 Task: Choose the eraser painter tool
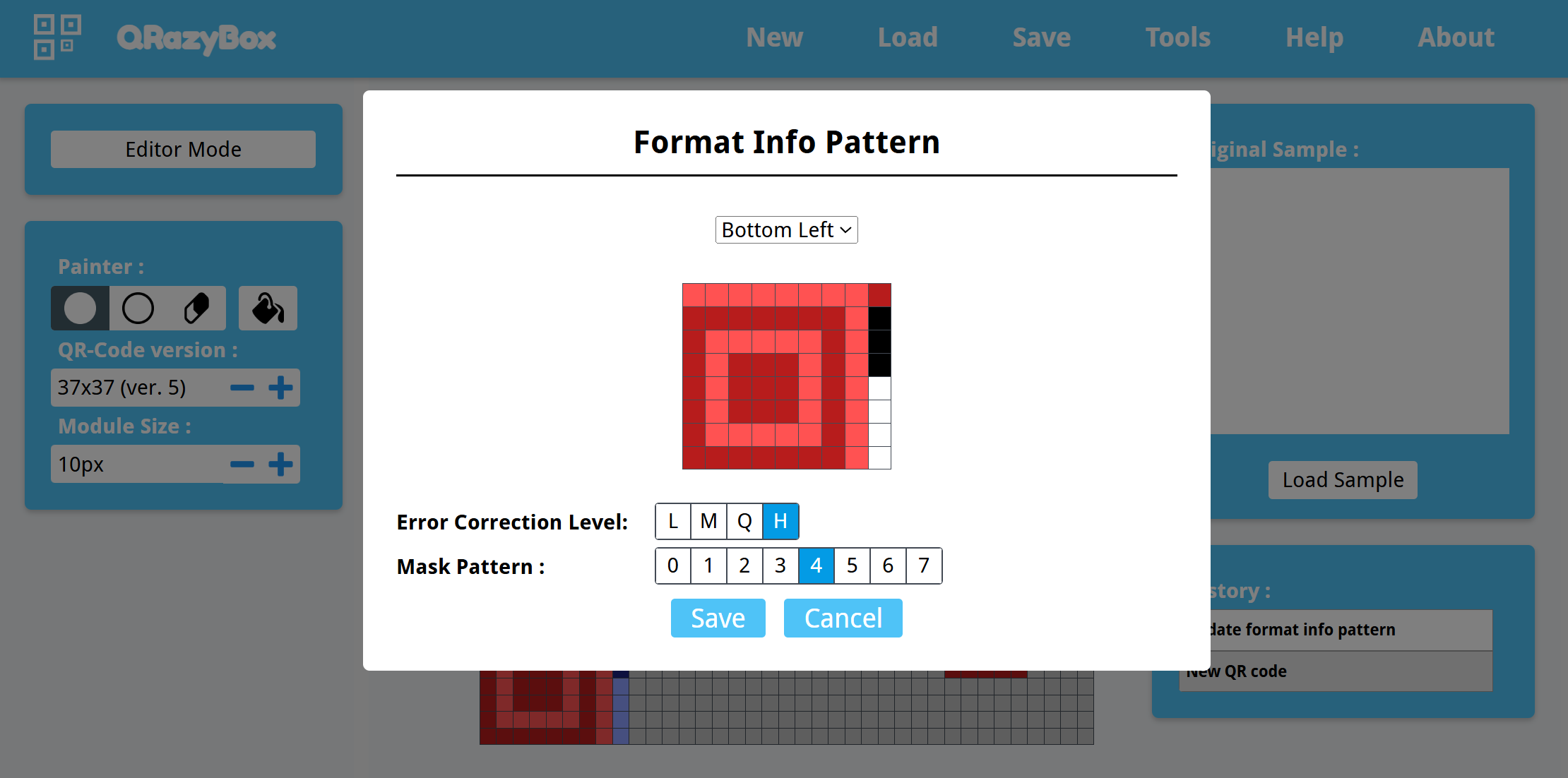tap(196, 309)
